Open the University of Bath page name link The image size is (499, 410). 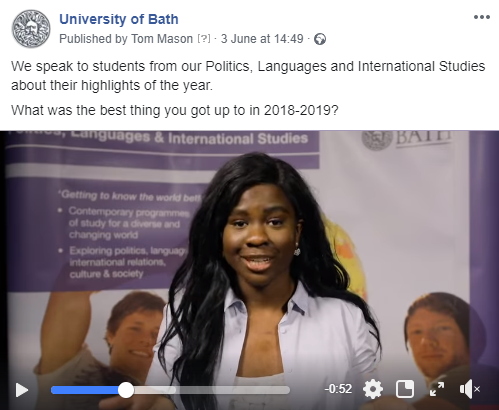coord(119,19)
